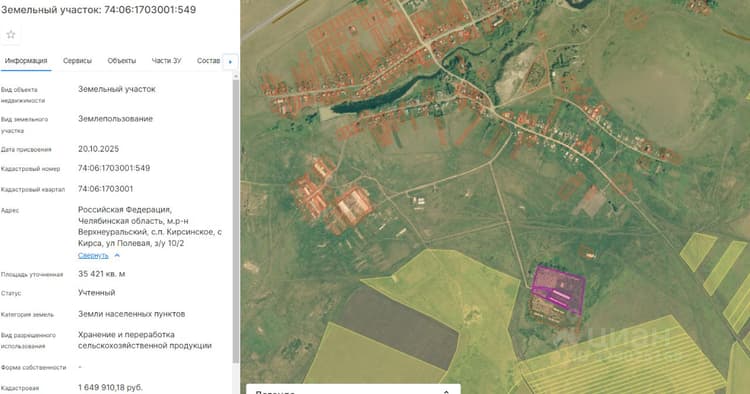Select parcel title 74:06:1703001:549
The height and width of the screenshot is (394, 750).
point(150,10)
